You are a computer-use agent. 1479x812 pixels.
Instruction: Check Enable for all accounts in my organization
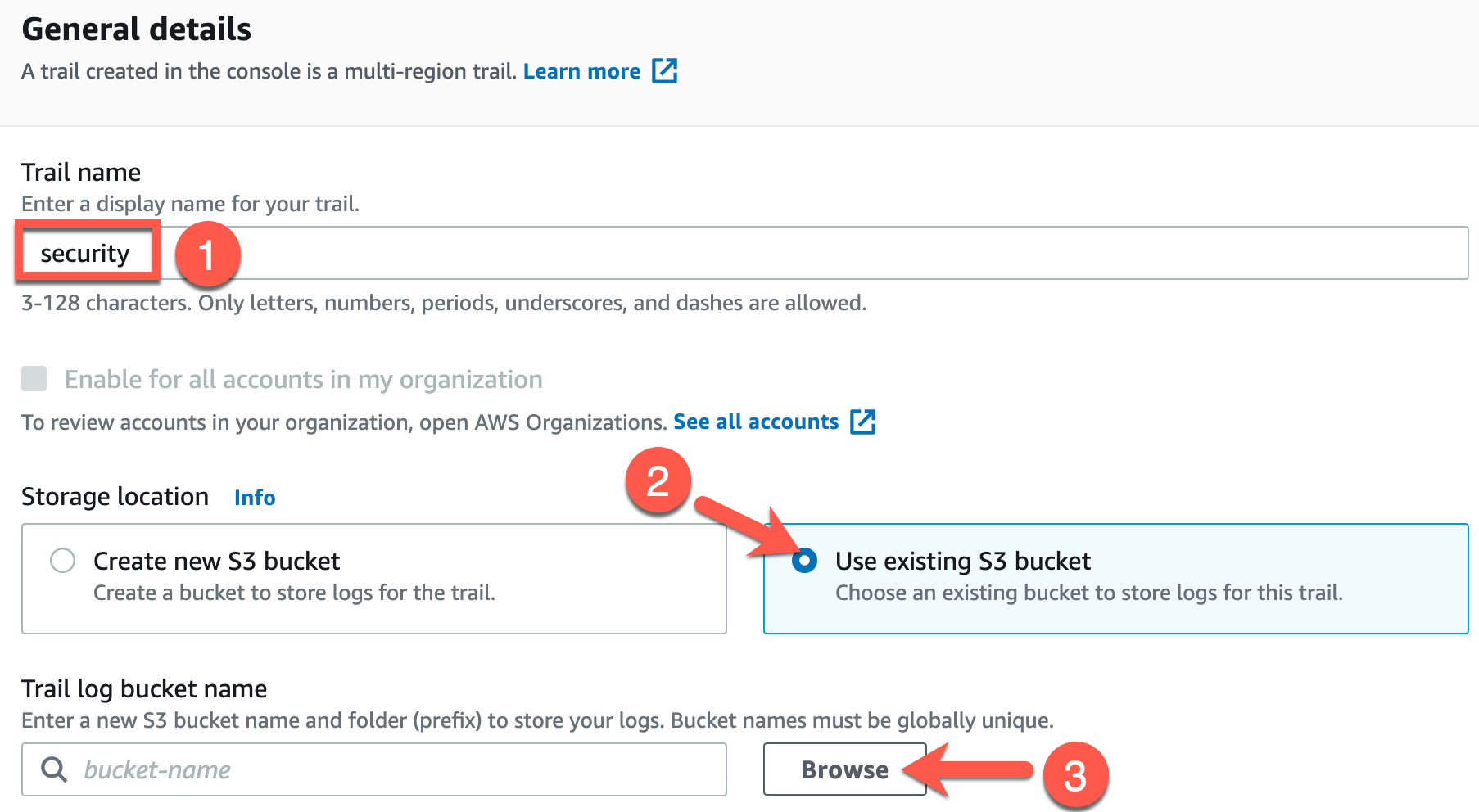[33, 379]
